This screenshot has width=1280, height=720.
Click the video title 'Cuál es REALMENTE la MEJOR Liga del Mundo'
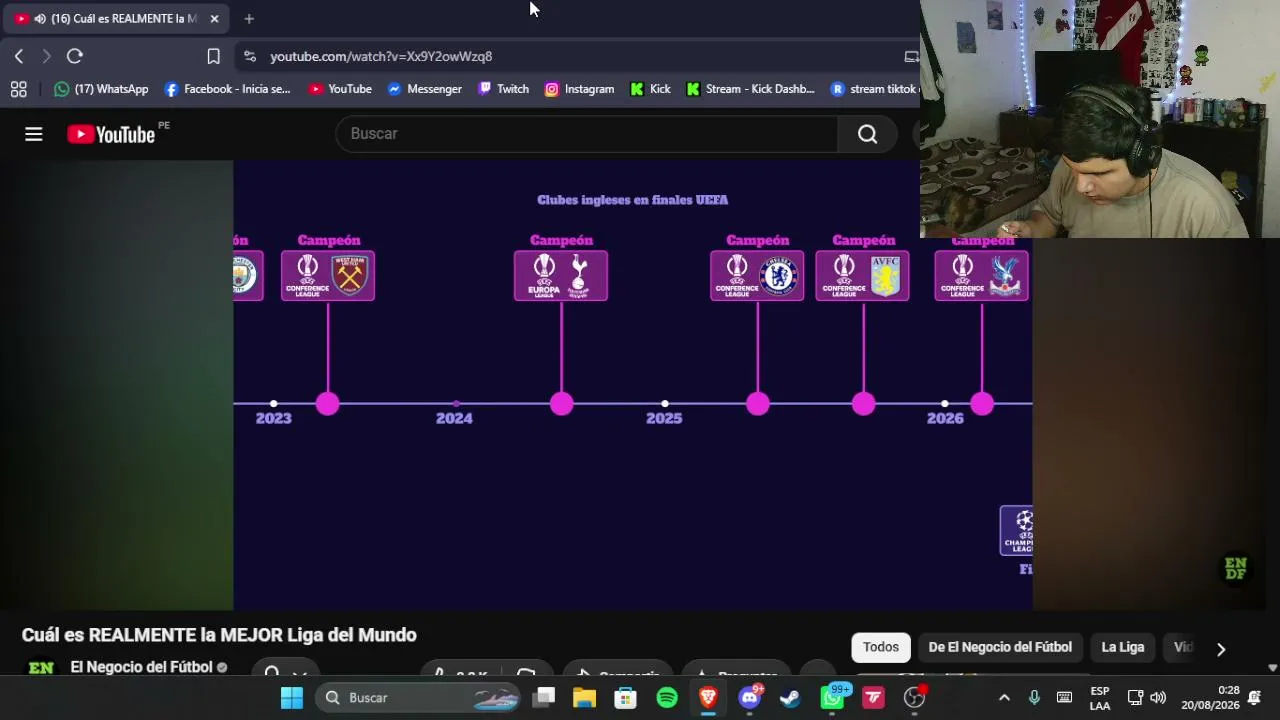(x=219, y=635)
